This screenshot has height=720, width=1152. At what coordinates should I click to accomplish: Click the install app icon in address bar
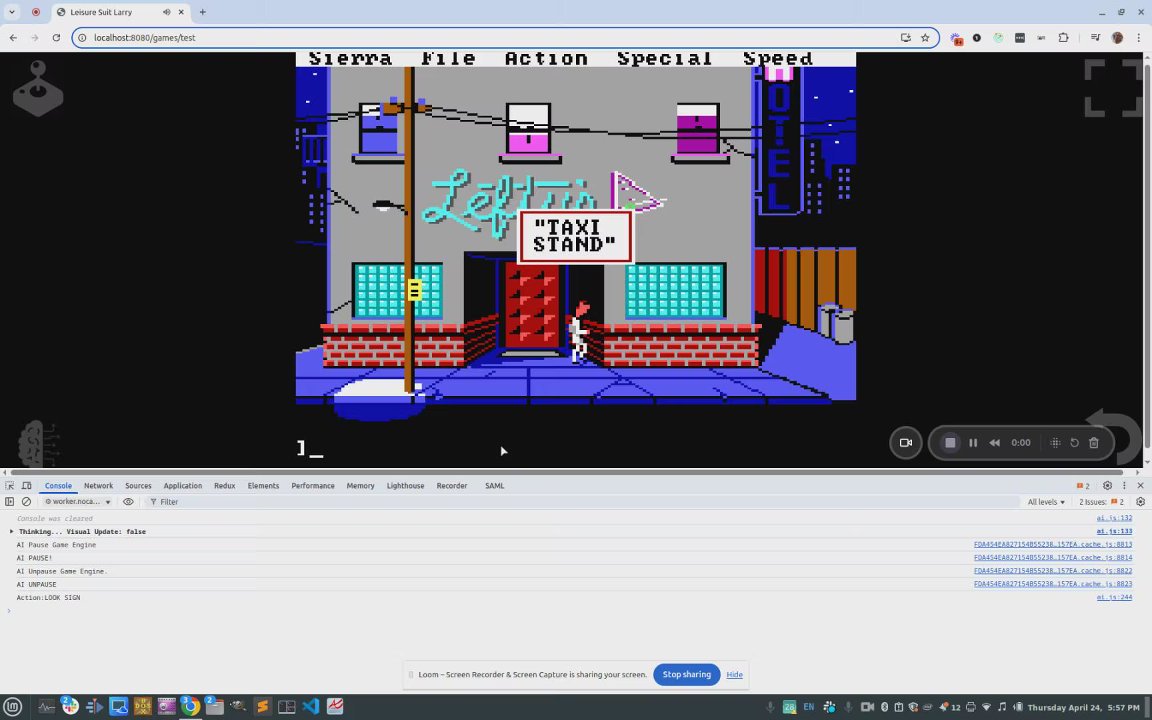click(905, 37)
